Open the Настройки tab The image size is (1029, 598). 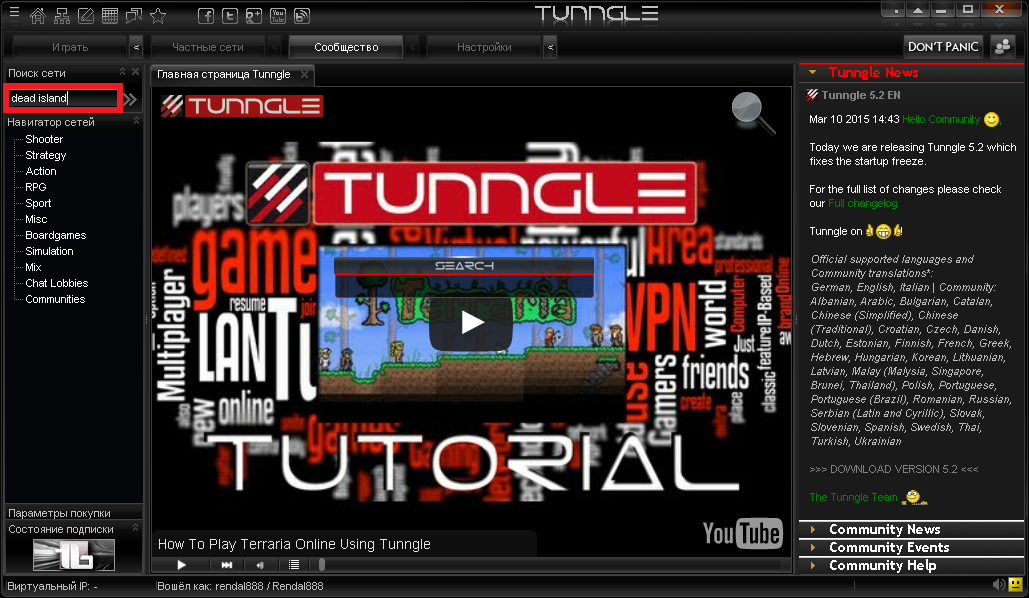(x=484, y=47)
